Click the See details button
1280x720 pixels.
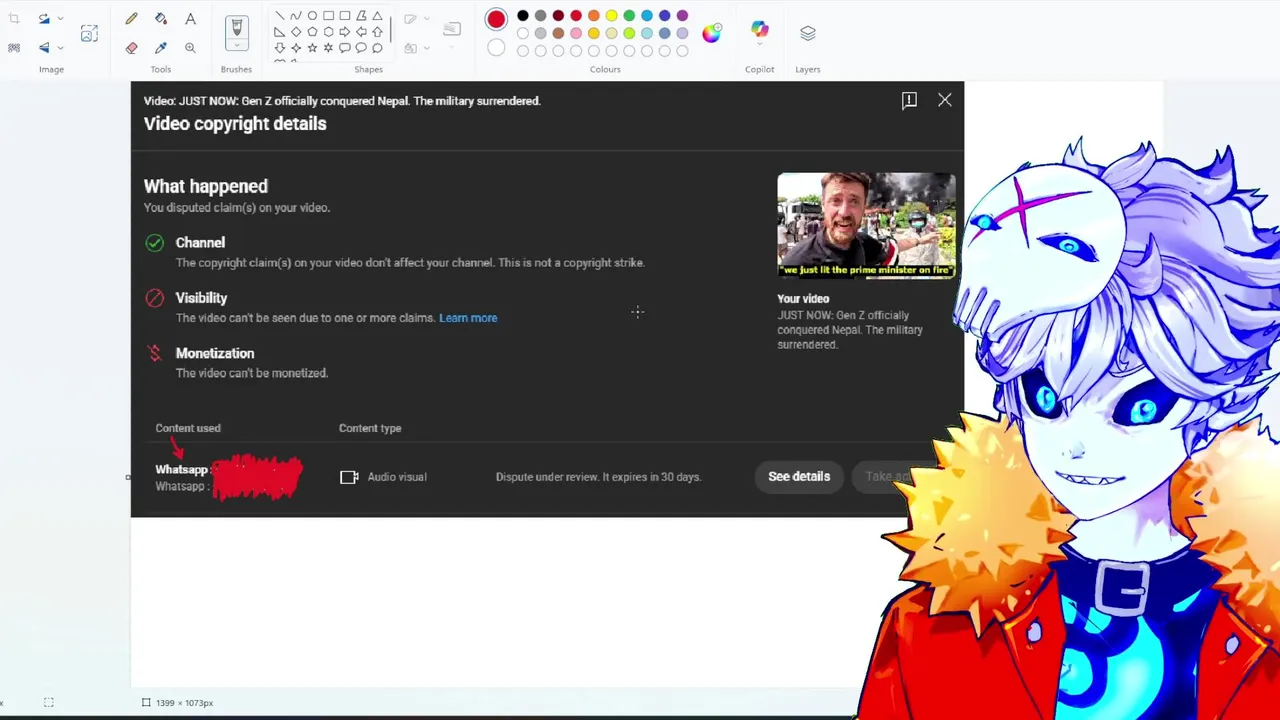click(x=799, y=476)
